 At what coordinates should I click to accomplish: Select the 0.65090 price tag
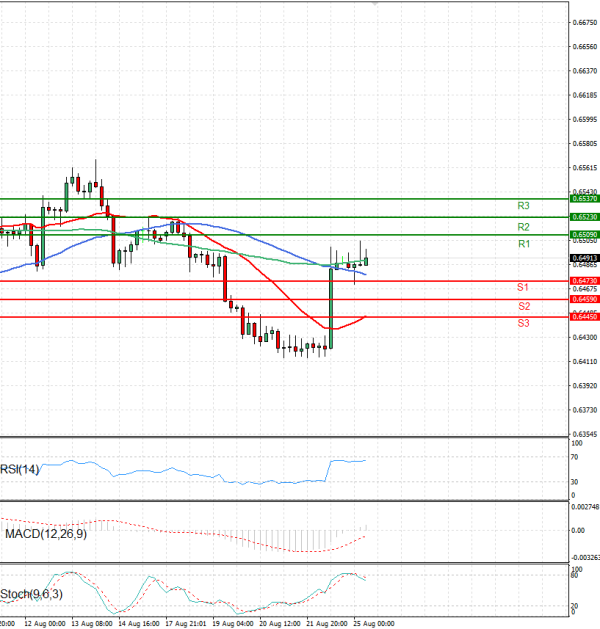point(584,234)
